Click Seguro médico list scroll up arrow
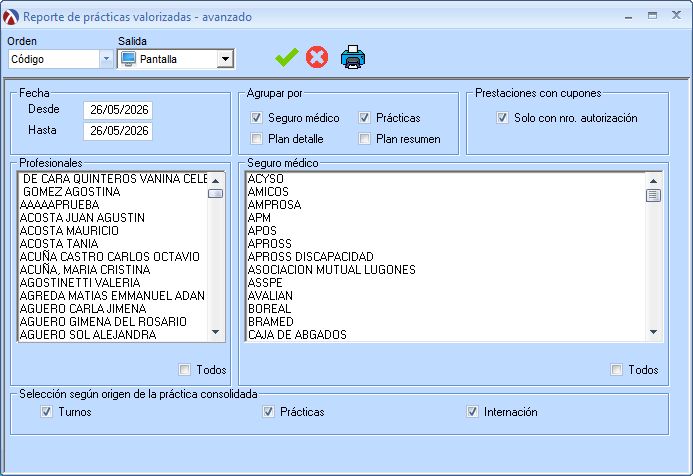The width and height of the screenshot is (693, 476). (x=653, y=180)
